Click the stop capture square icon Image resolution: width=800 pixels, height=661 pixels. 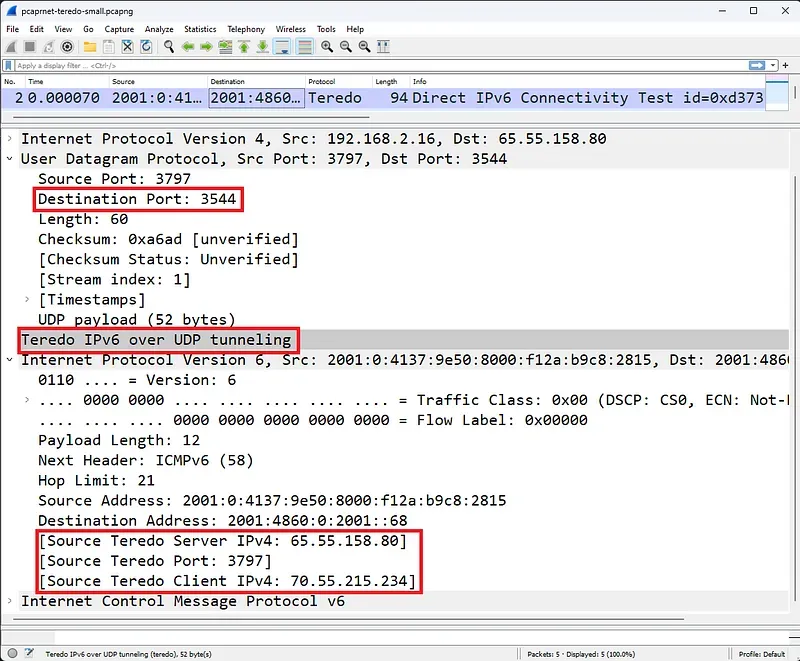tap(30, 47)
